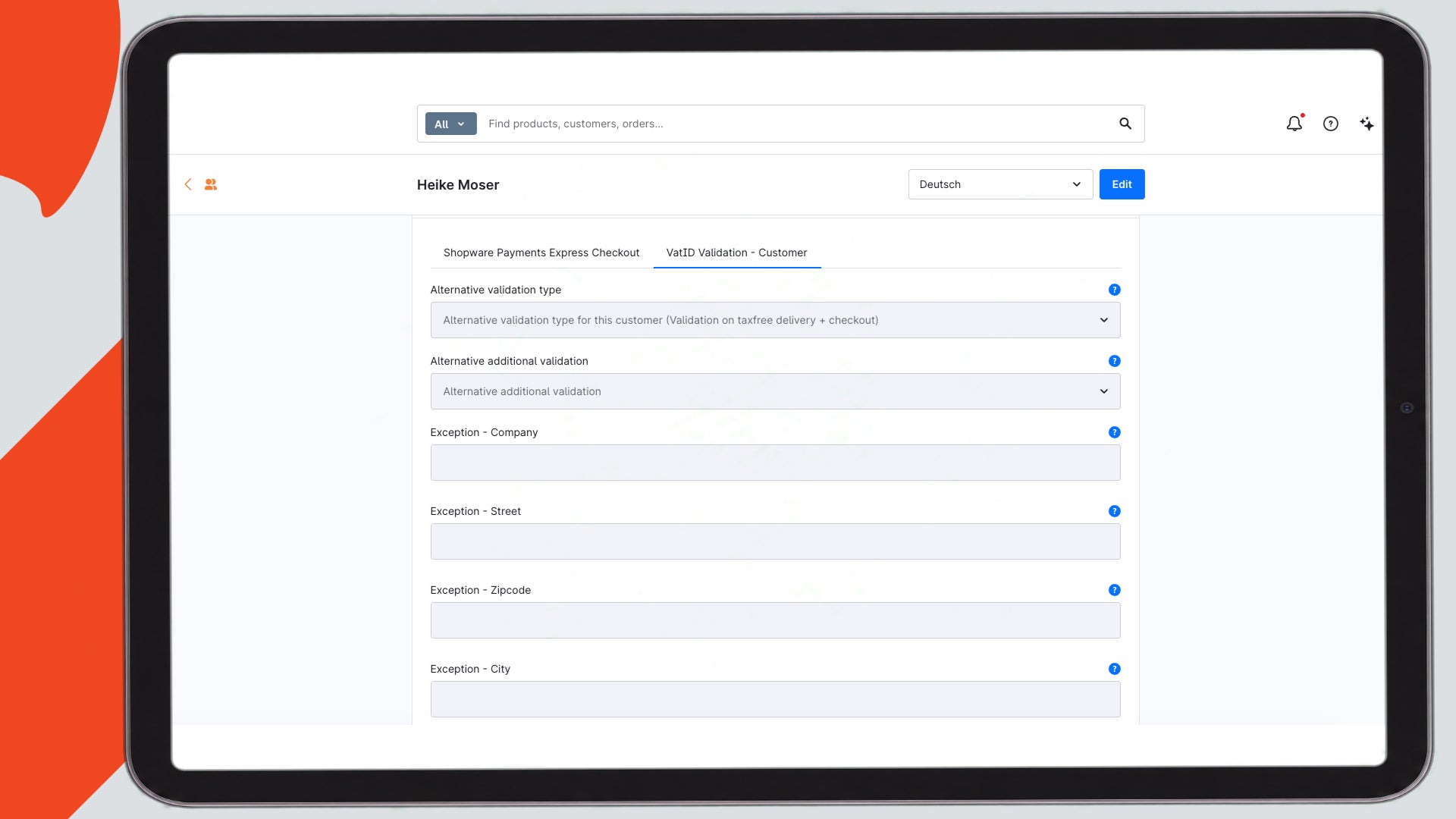Open the help circle icon in header
The image size is (1456, 819).
click(1331, 124)
